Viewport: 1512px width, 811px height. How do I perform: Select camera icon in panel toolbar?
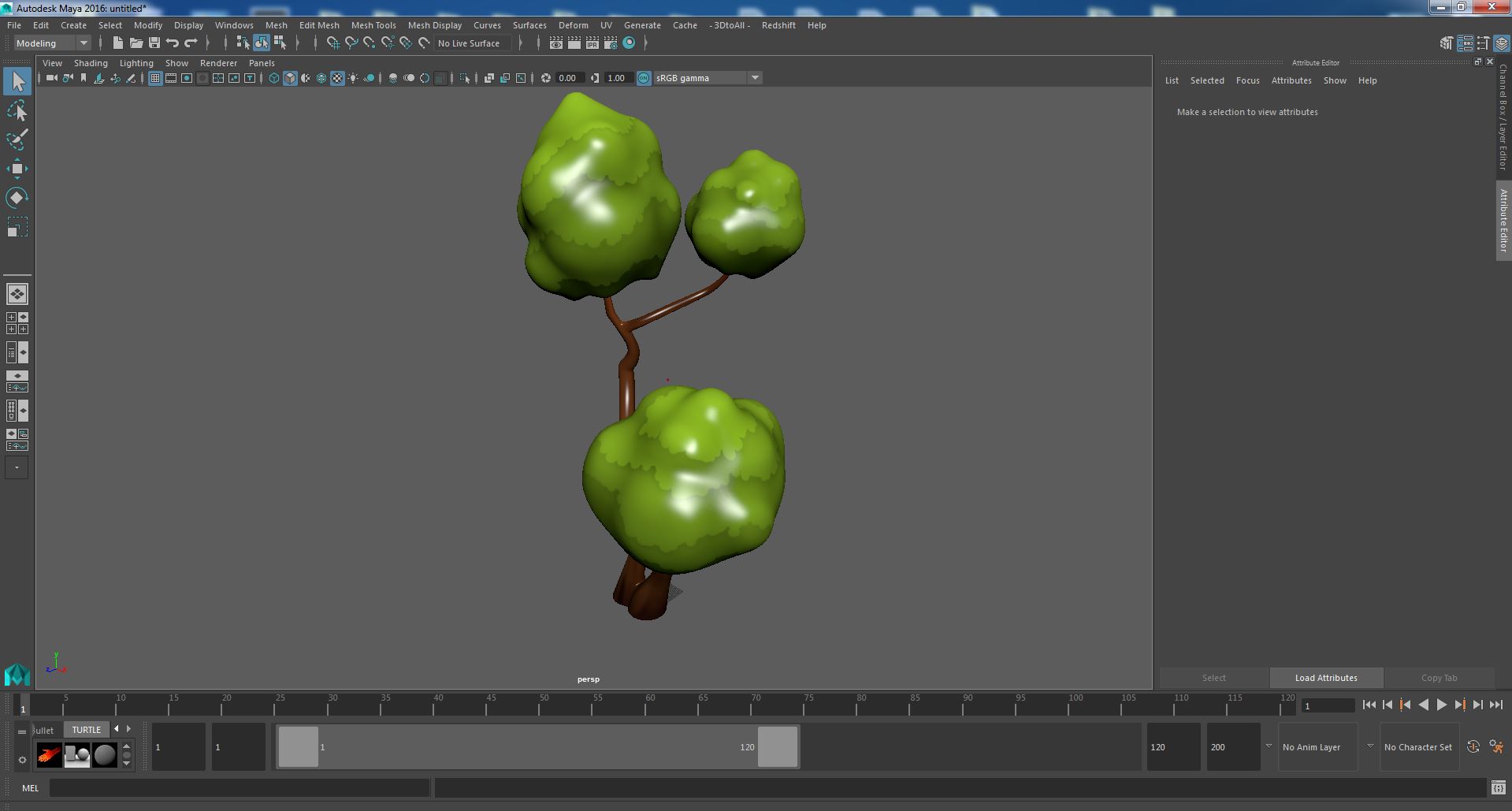52,78
